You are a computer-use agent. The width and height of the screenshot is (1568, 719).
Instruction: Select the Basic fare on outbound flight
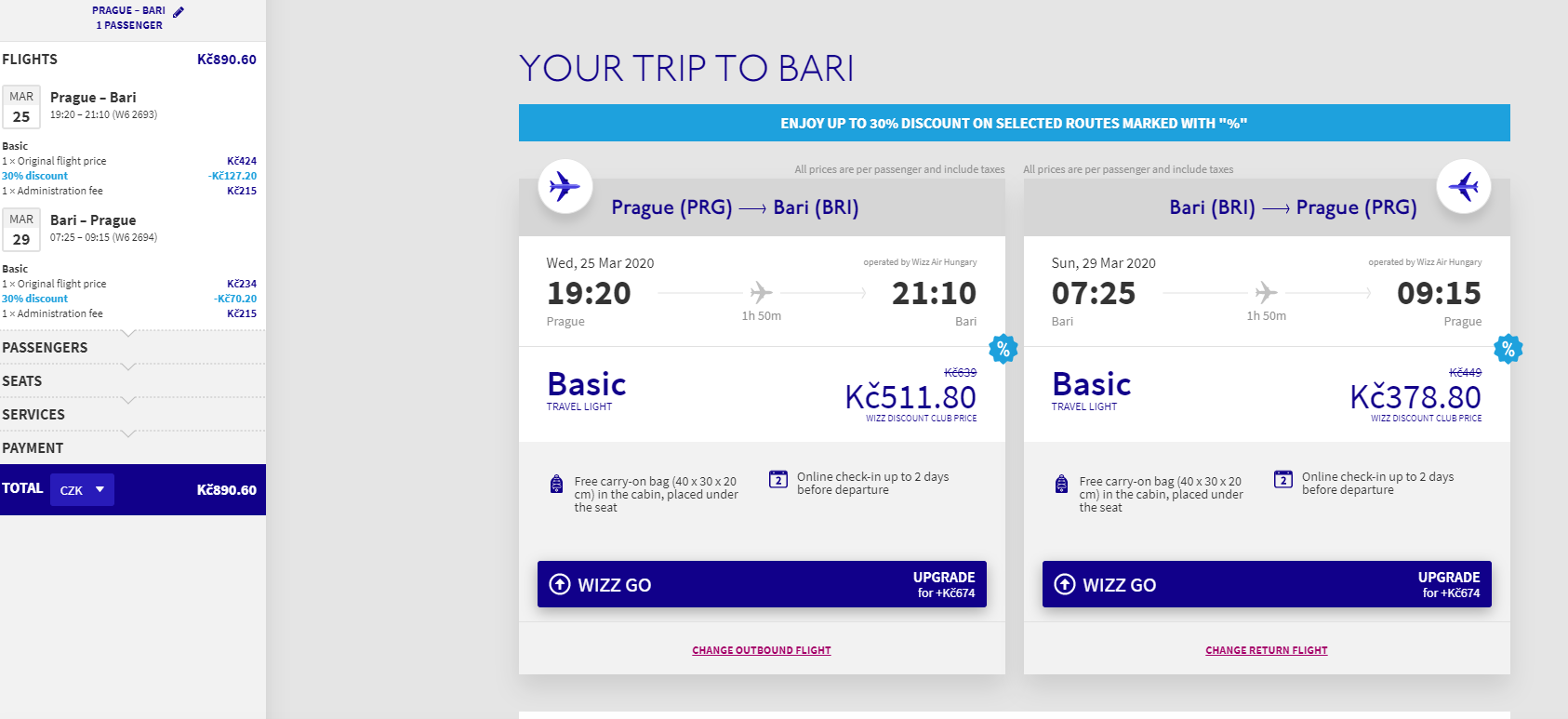pos(762,394)
